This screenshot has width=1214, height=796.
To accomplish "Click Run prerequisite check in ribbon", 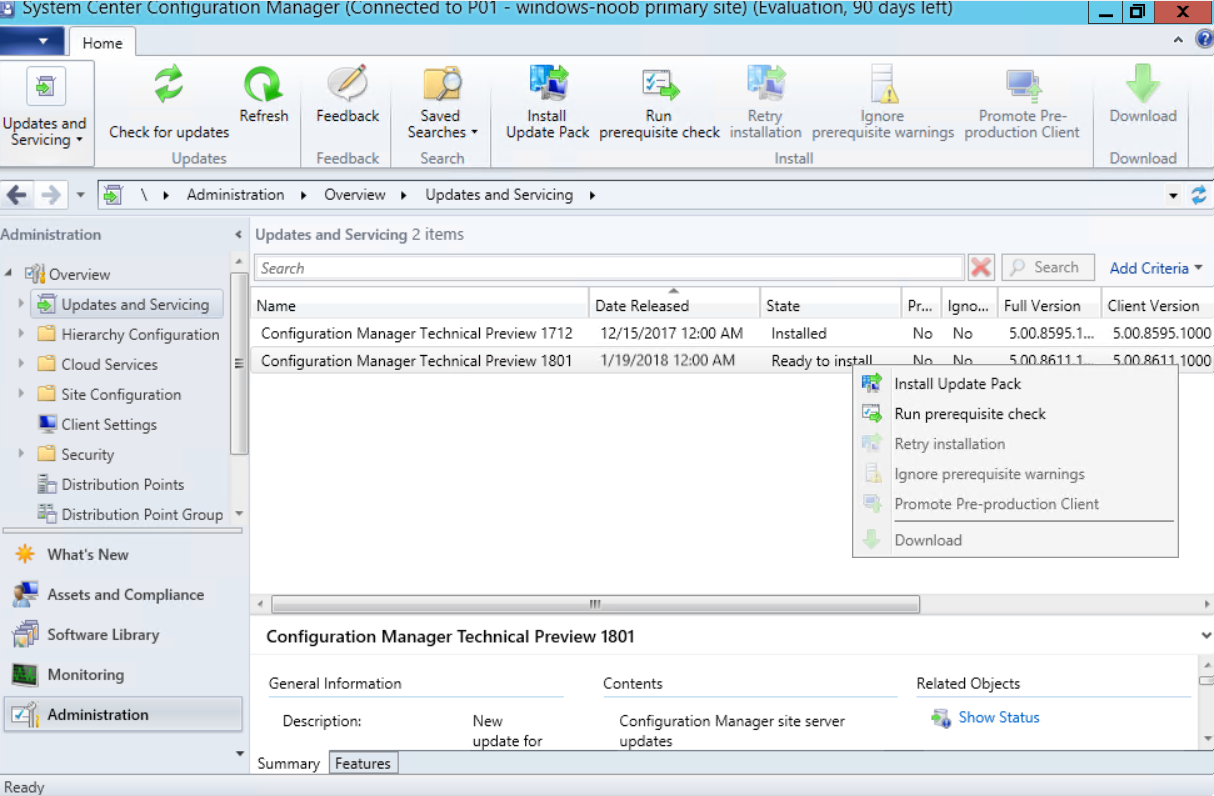I will coord(659,103).
